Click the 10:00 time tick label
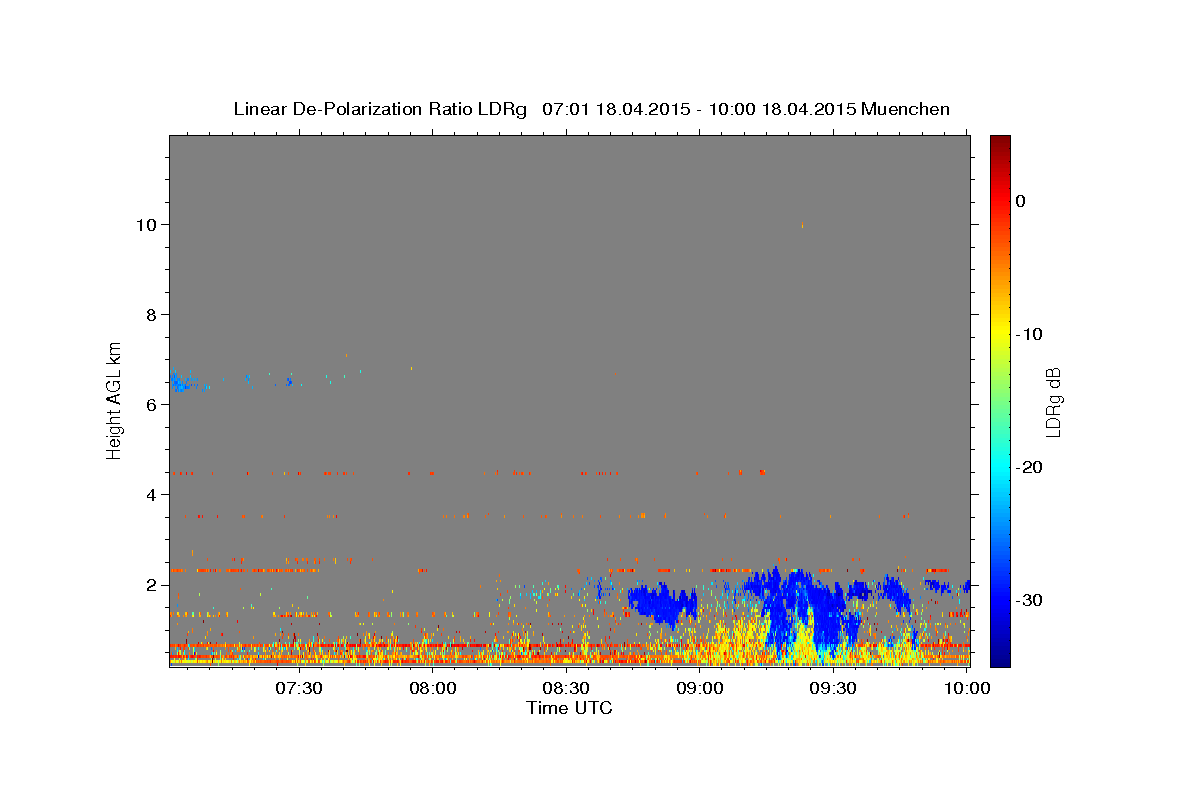1200x800 pixels. pyautogui.click(x=967, y=688)
